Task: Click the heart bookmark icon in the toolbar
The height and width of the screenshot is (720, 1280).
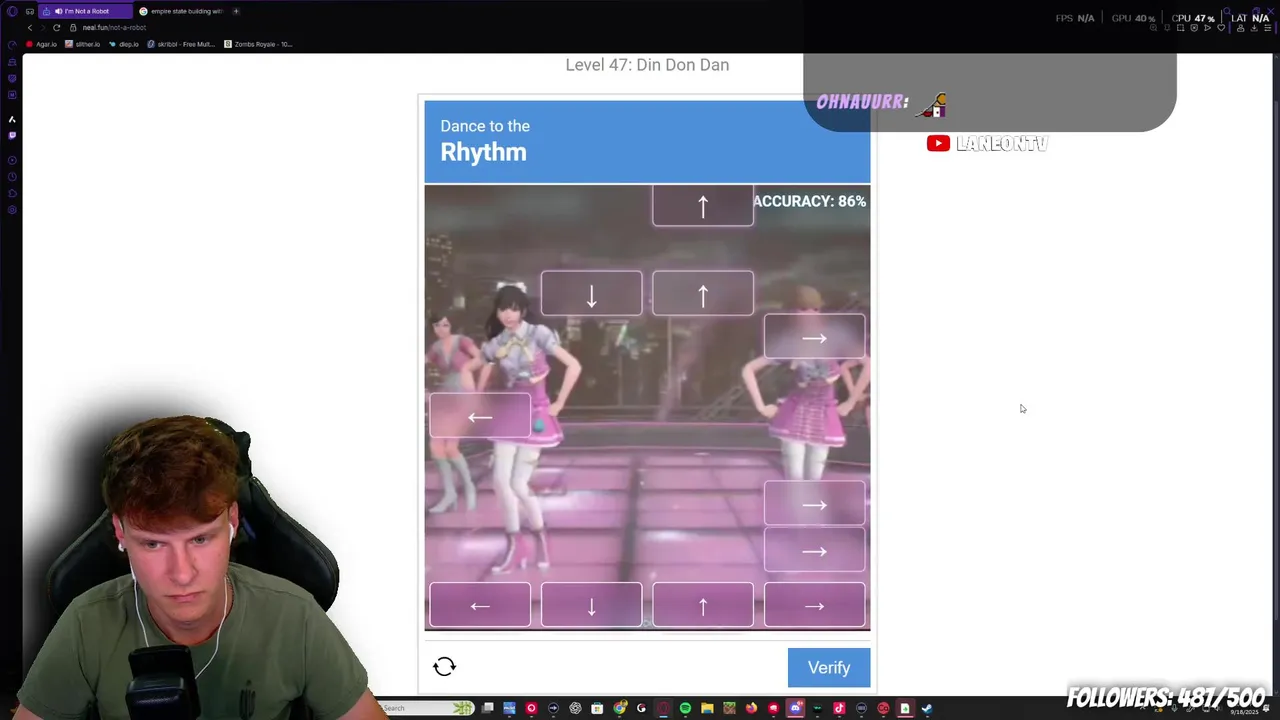Action: click(1221, 28)
